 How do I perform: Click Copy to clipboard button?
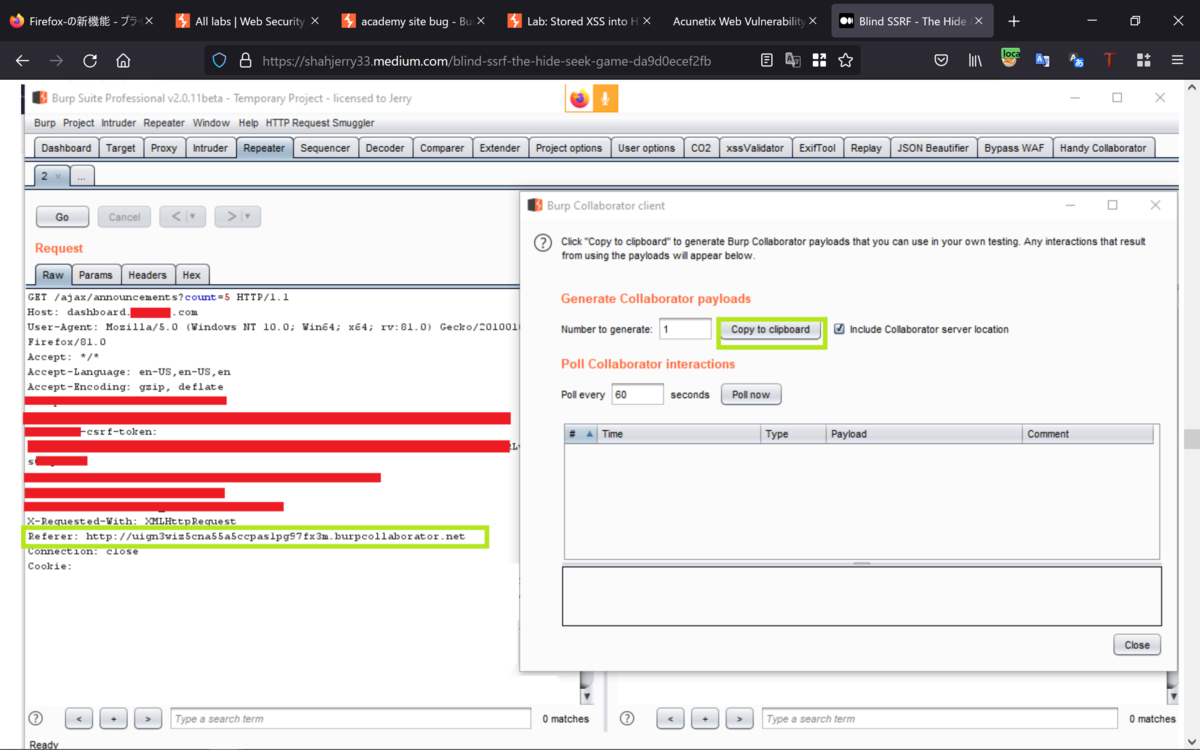(770, 329)
